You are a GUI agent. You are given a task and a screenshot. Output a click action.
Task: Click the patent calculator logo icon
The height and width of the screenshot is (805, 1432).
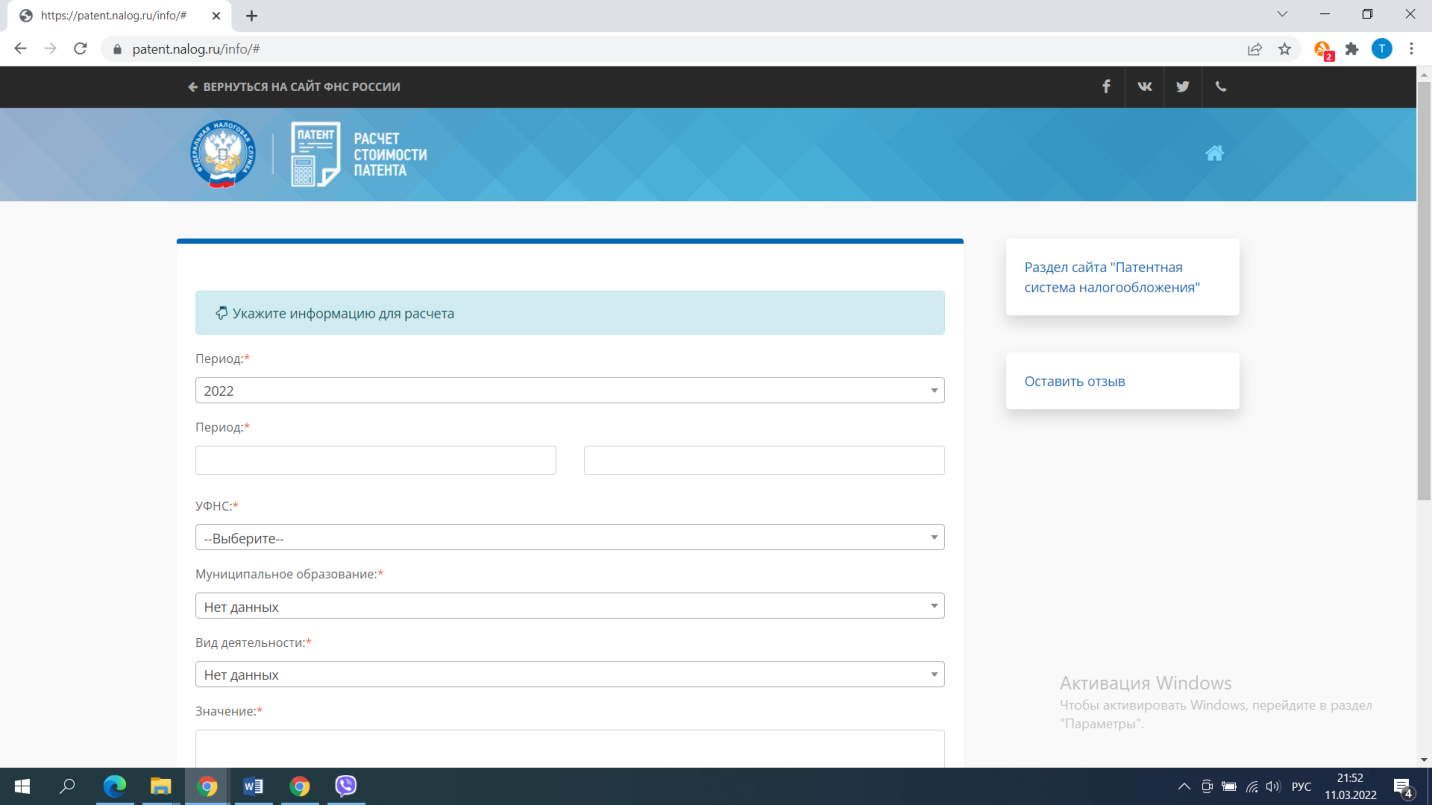tap(316, 155)
